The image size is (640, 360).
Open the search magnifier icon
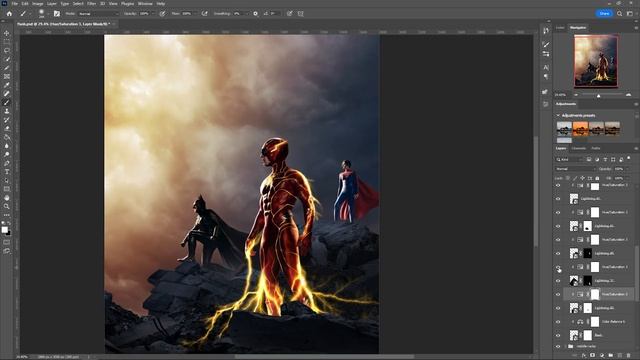pyautogui.click(x=620, y=13)
